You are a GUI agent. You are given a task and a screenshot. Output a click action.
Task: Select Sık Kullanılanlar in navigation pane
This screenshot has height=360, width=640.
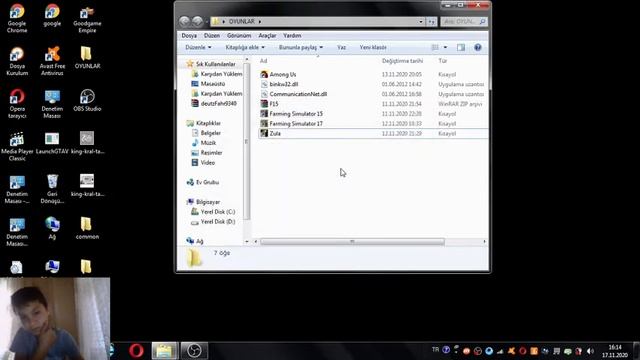pyautogui.click(x=216, y=64)
